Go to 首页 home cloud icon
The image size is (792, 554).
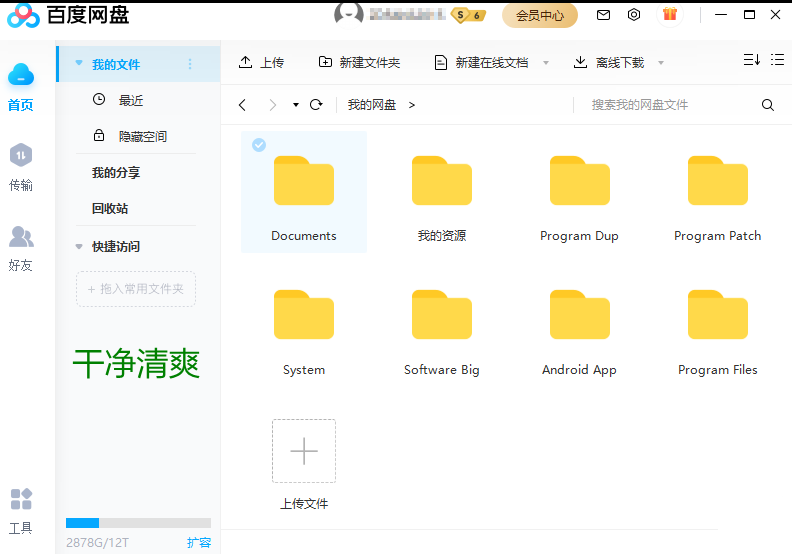pyautogui.click(x=21, y=87)
